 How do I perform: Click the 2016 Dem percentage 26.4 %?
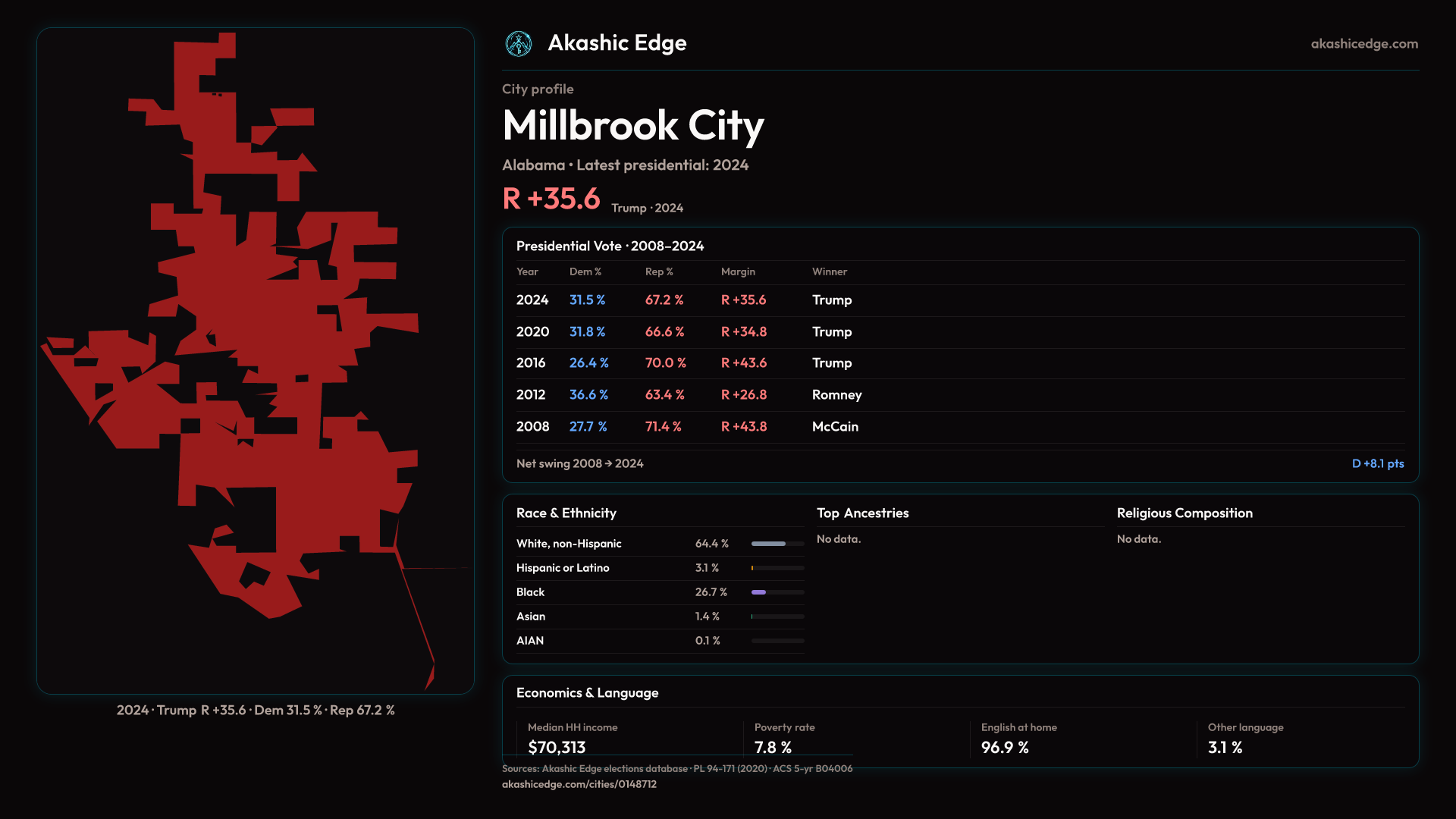pyautogui.click(x=588, y=363)
